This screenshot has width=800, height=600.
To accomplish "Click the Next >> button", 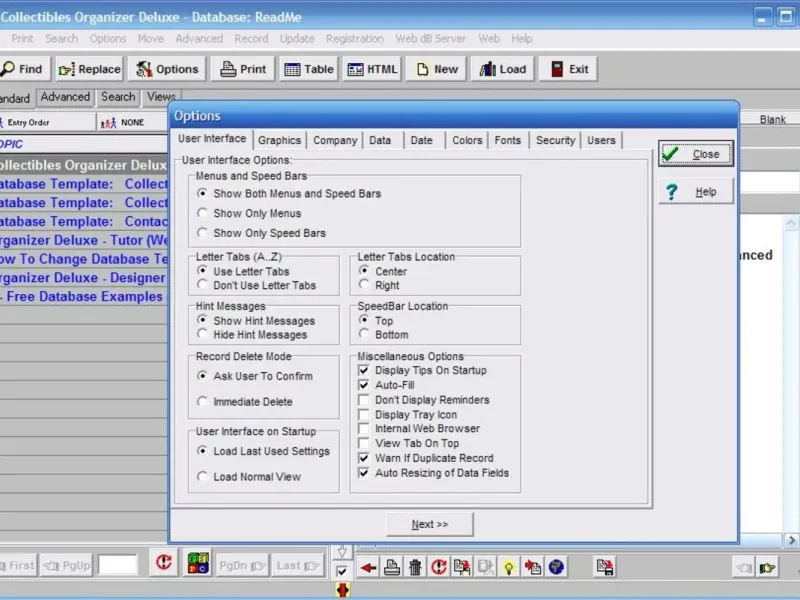I will [x=429, y=524].
